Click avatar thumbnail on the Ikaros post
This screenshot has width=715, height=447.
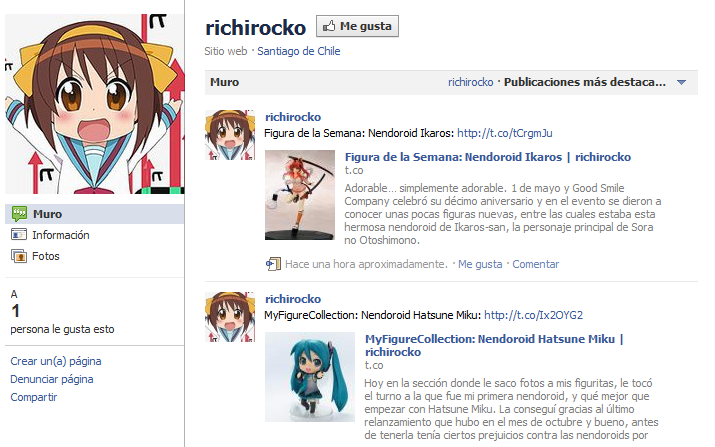point(230,135)
